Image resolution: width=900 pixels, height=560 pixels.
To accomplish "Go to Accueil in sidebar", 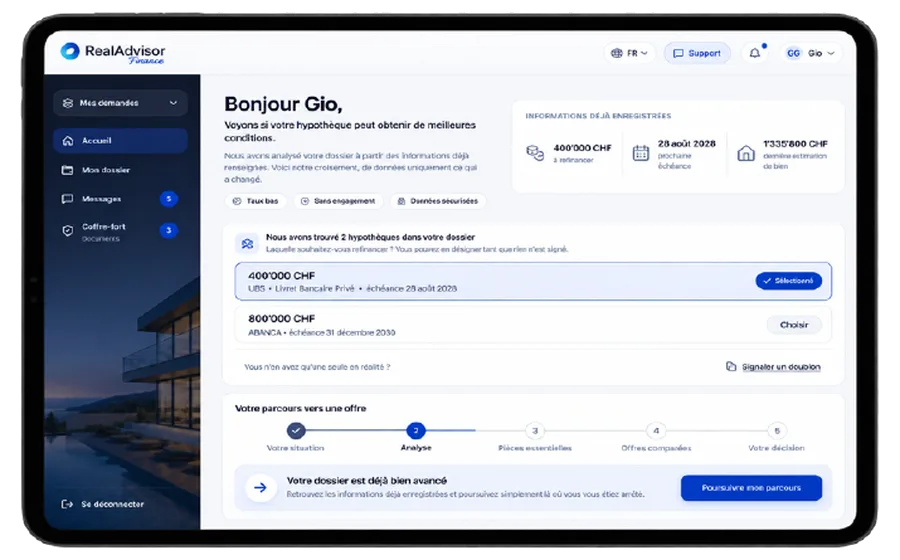I will click(x=121, y=141).
